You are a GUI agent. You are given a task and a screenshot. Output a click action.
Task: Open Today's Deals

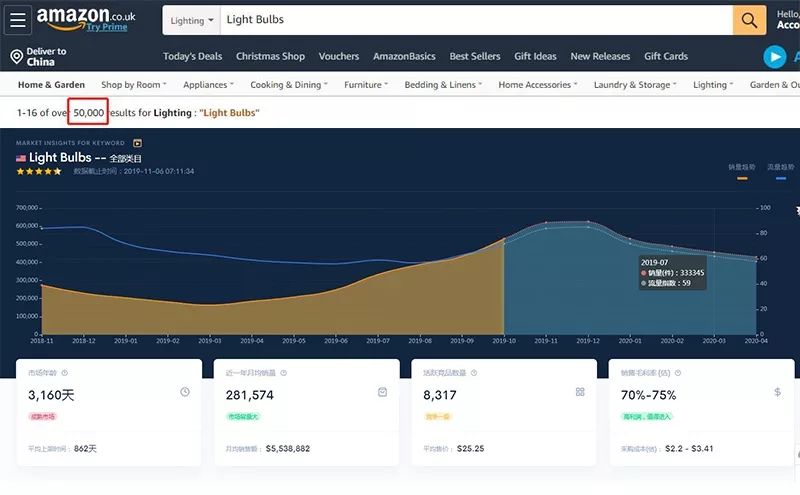[x=193, y=57]
